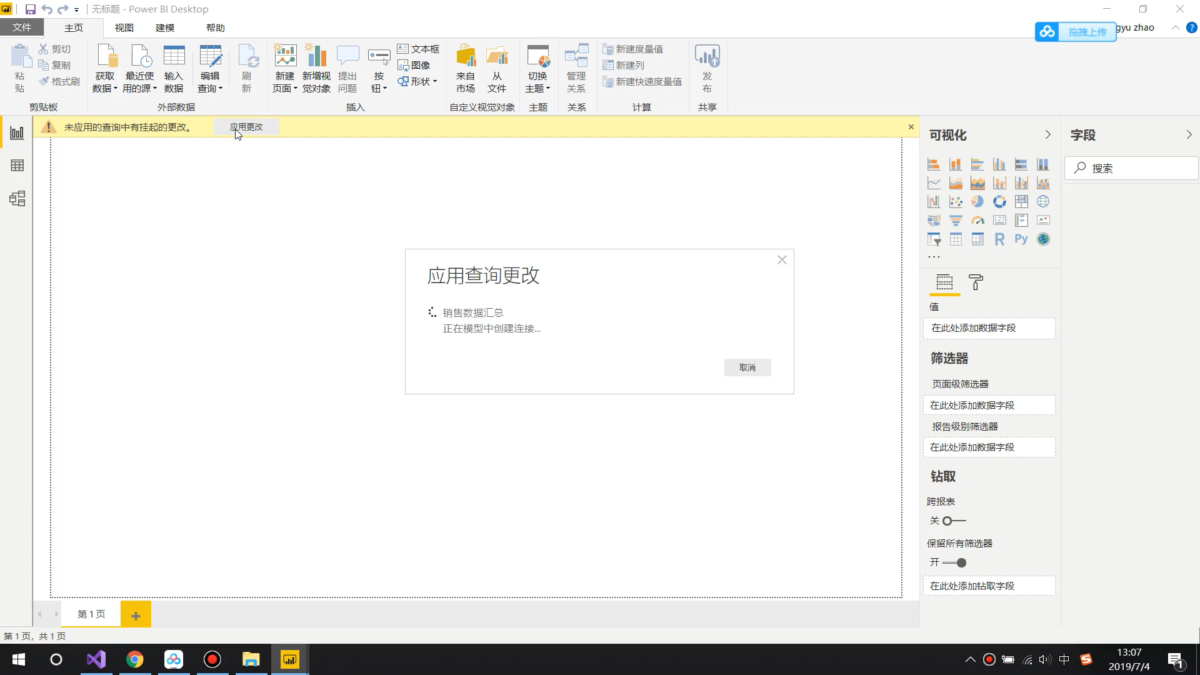Cancel (取消) the Apply Query Changes dialog
Viewport: 1200px width, 675px height.
747,368
